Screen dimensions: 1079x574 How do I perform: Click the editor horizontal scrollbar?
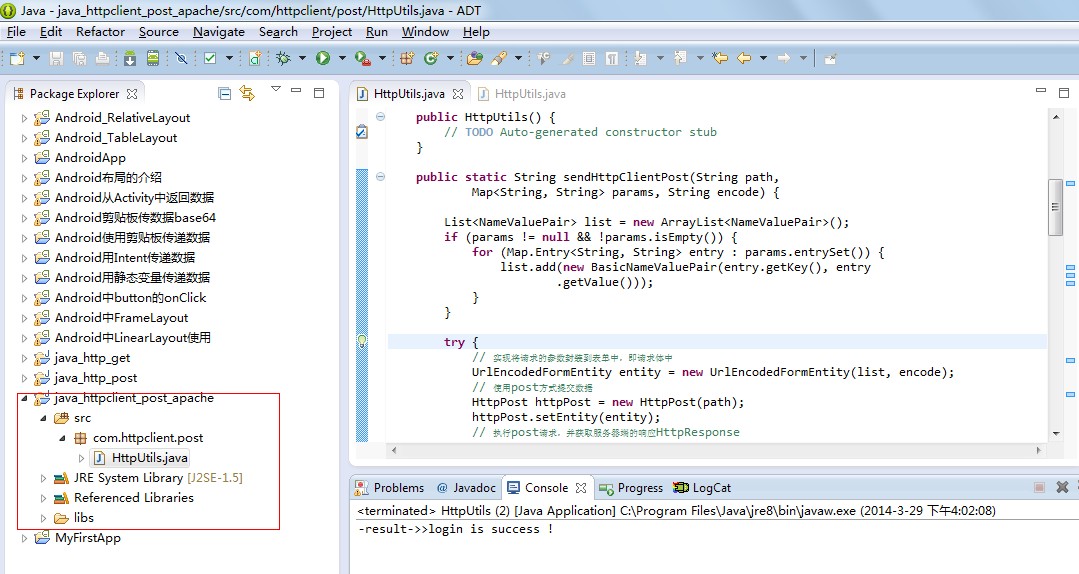pos(716,449)
